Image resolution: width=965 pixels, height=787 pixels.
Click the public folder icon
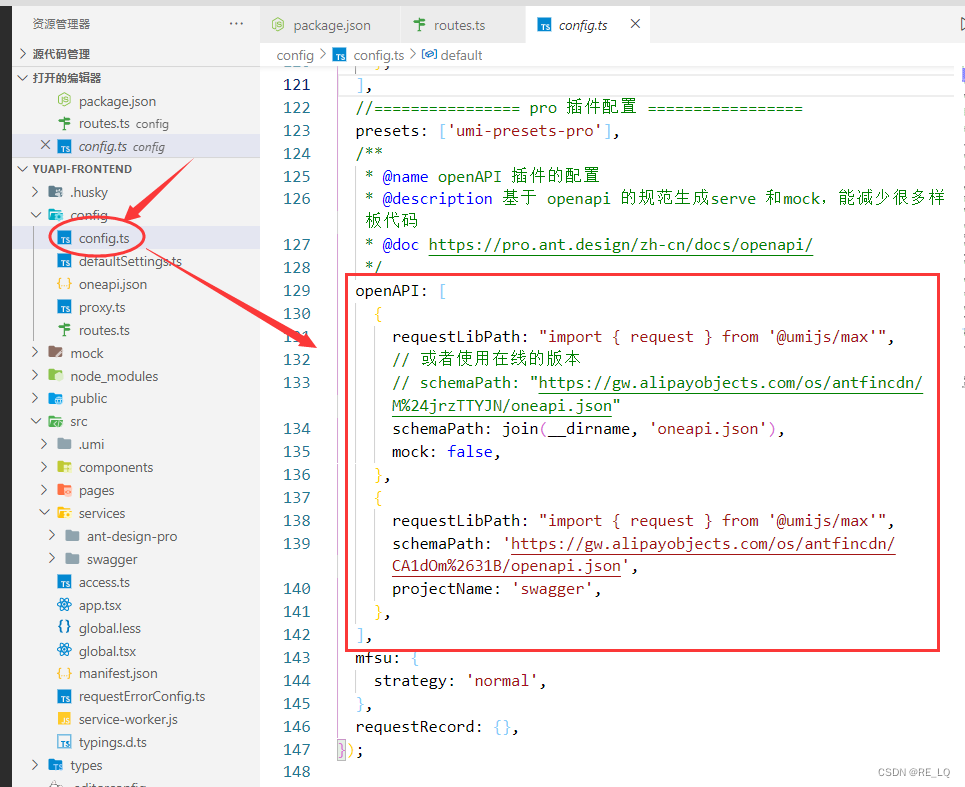(55, 398)
